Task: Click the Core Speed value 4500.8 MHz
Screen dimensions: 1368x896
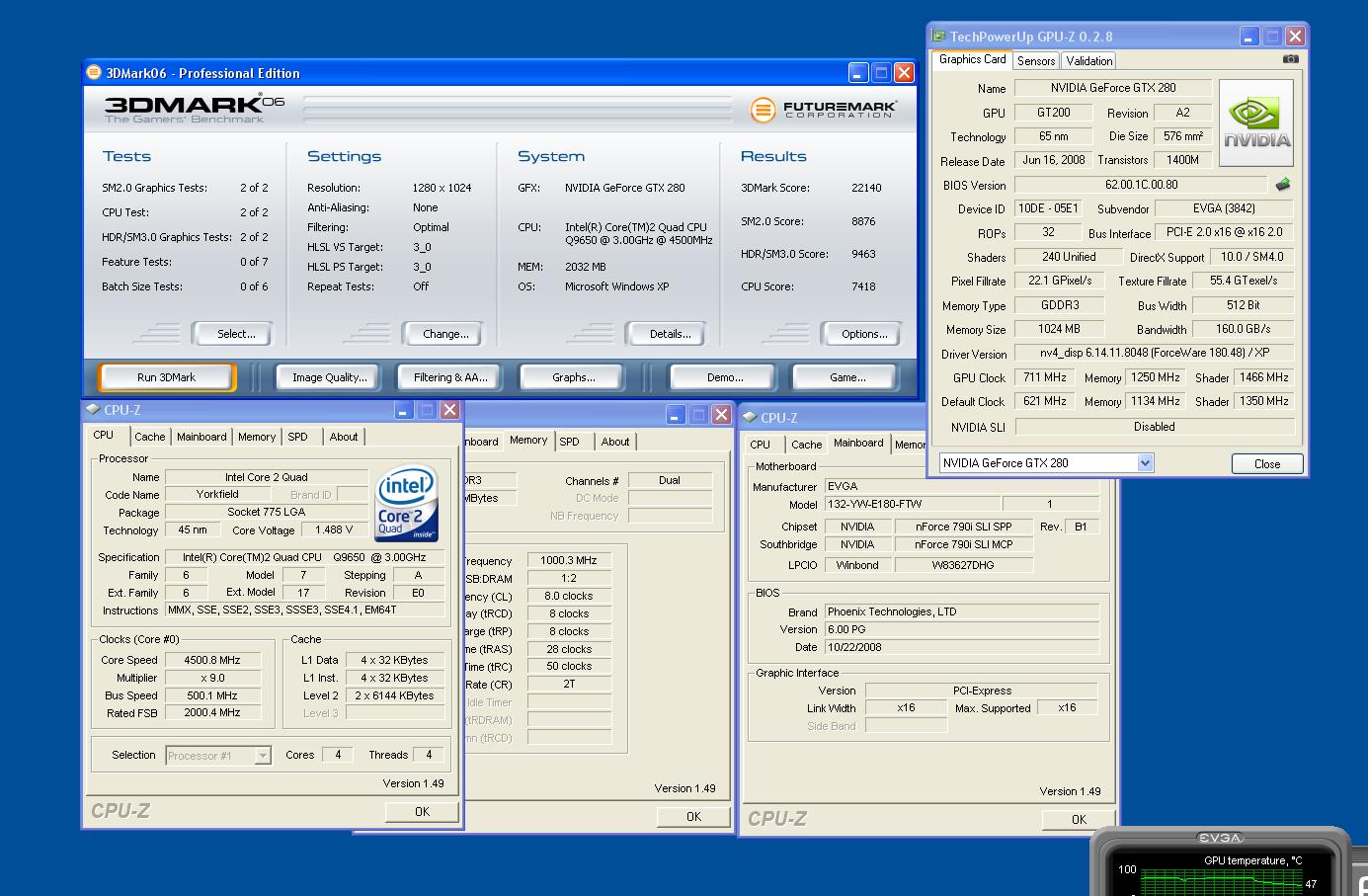Action: pos(212,660)
